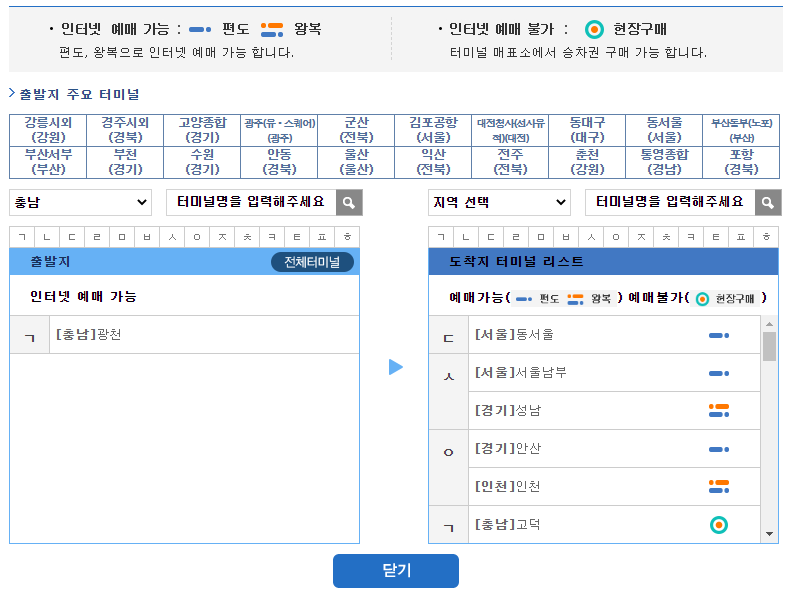Click the arrival terminal search magnifier icon
This screenshot has height=591, width=792.
768,203
